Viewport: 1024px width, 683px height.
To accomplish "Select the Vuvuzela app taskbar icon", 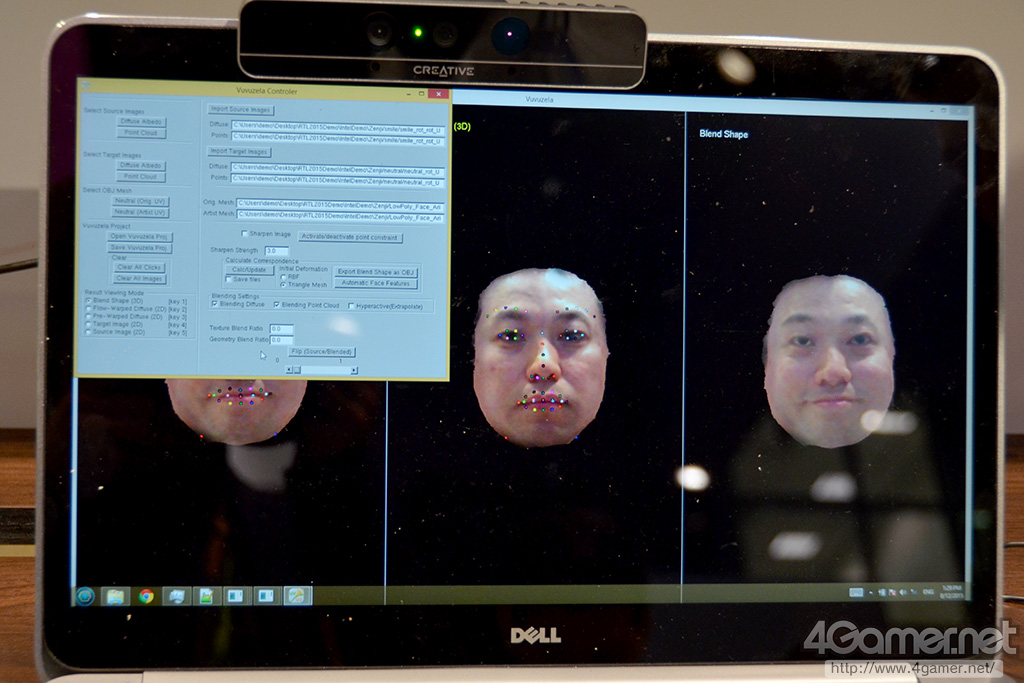I will (297, 597).
